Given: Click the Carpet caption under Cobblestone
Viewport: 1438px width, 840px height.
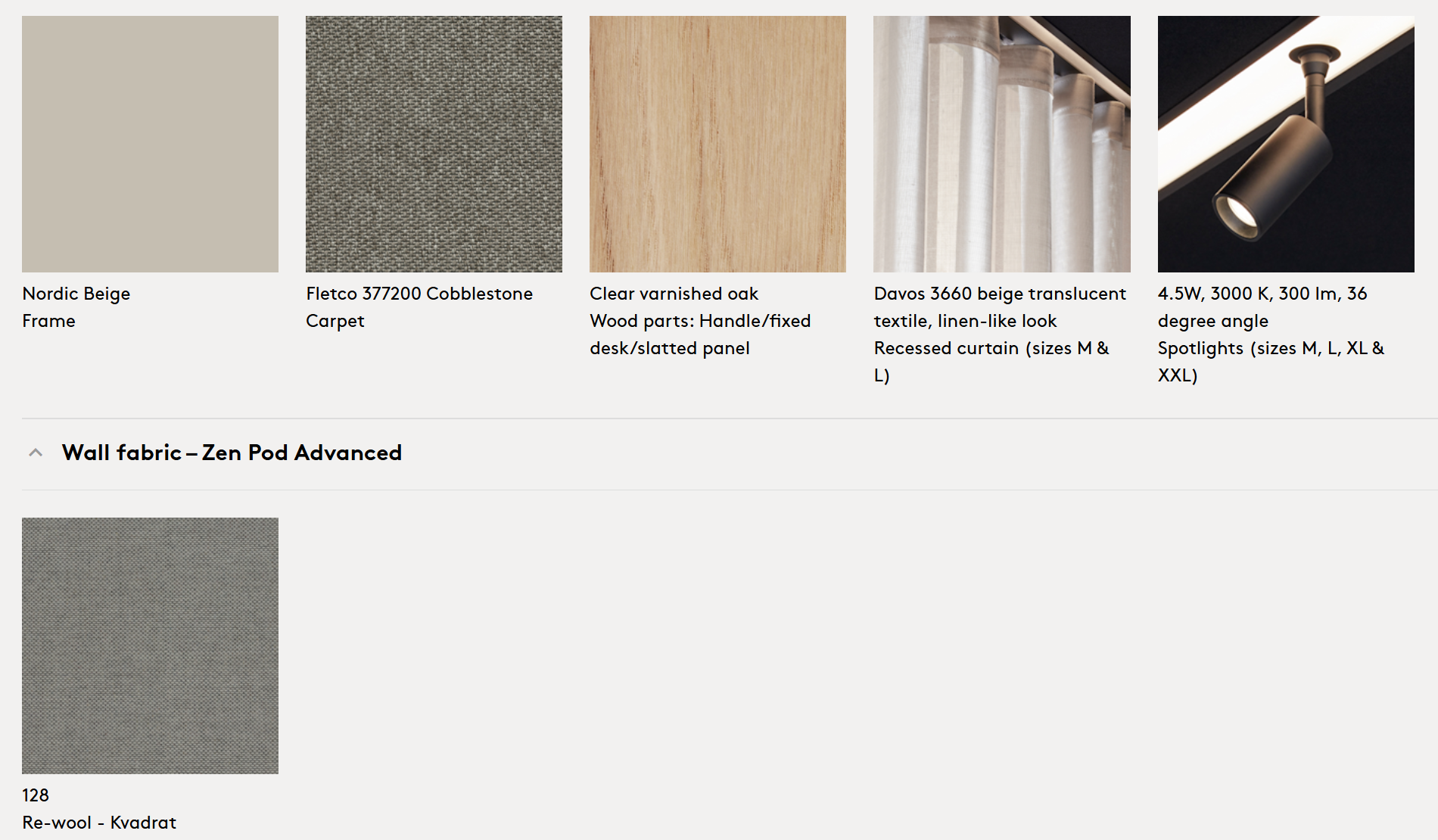Looking at the screenshot, I should 335,321.
